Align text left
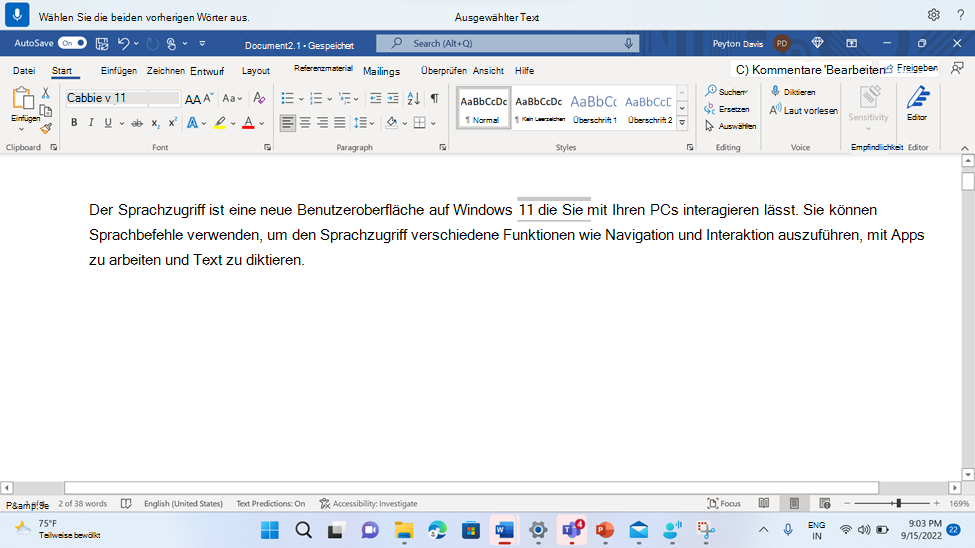This screenshot has width=975, height=548. pos(287,123)
